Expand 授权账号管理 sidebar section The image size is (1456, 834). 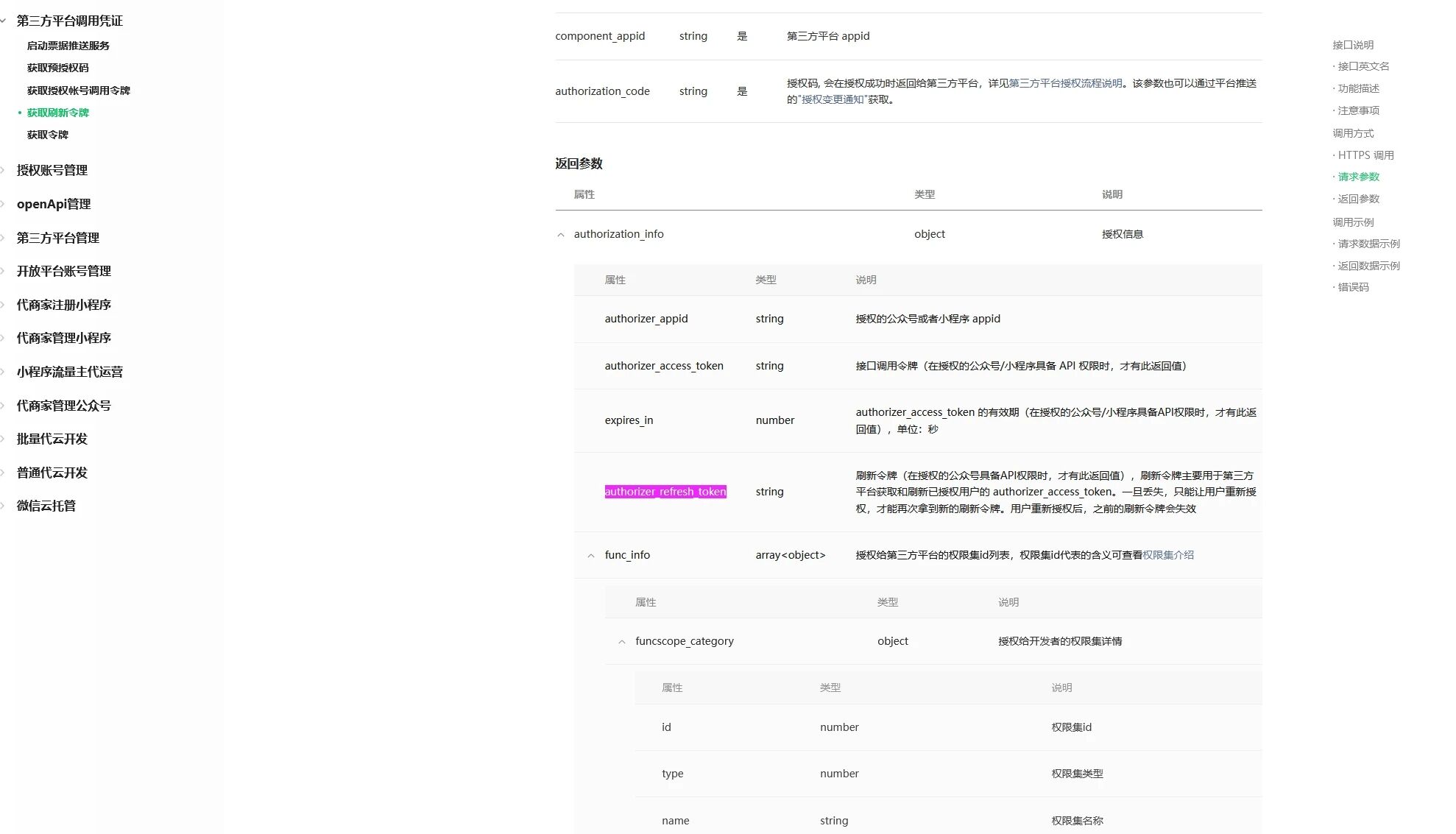[x=52, y=170]
